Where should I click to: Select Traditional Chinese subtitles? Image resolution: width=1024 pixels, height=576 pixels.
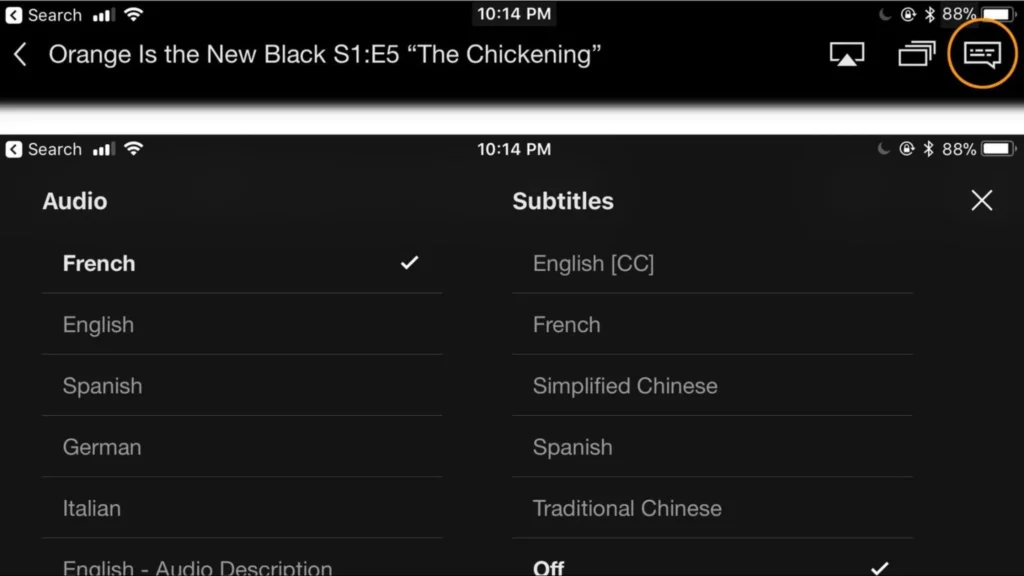[627, 508]
